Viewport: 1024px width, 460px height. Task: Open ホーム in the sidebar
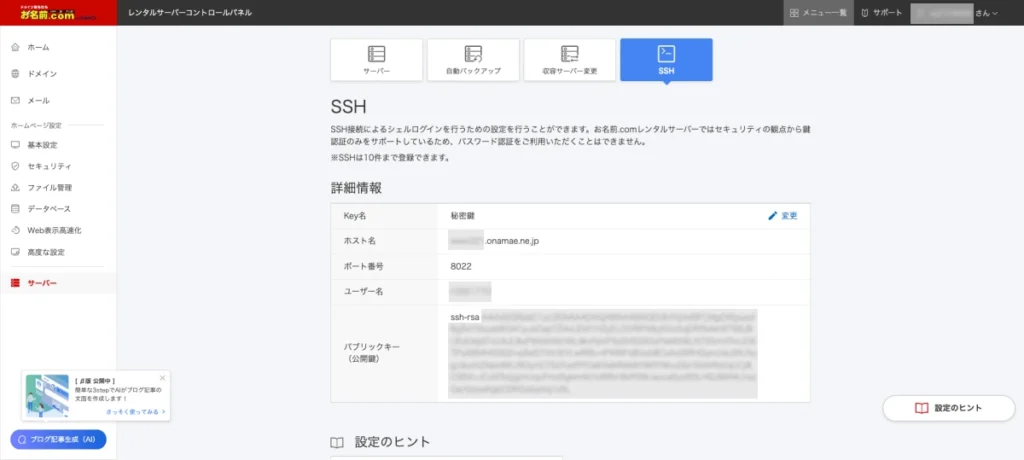(38, 47)
